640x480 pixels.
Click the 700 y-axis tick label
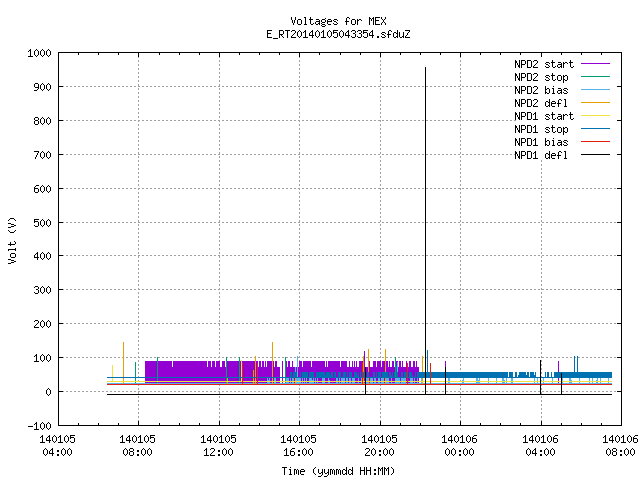click(42, 155)
